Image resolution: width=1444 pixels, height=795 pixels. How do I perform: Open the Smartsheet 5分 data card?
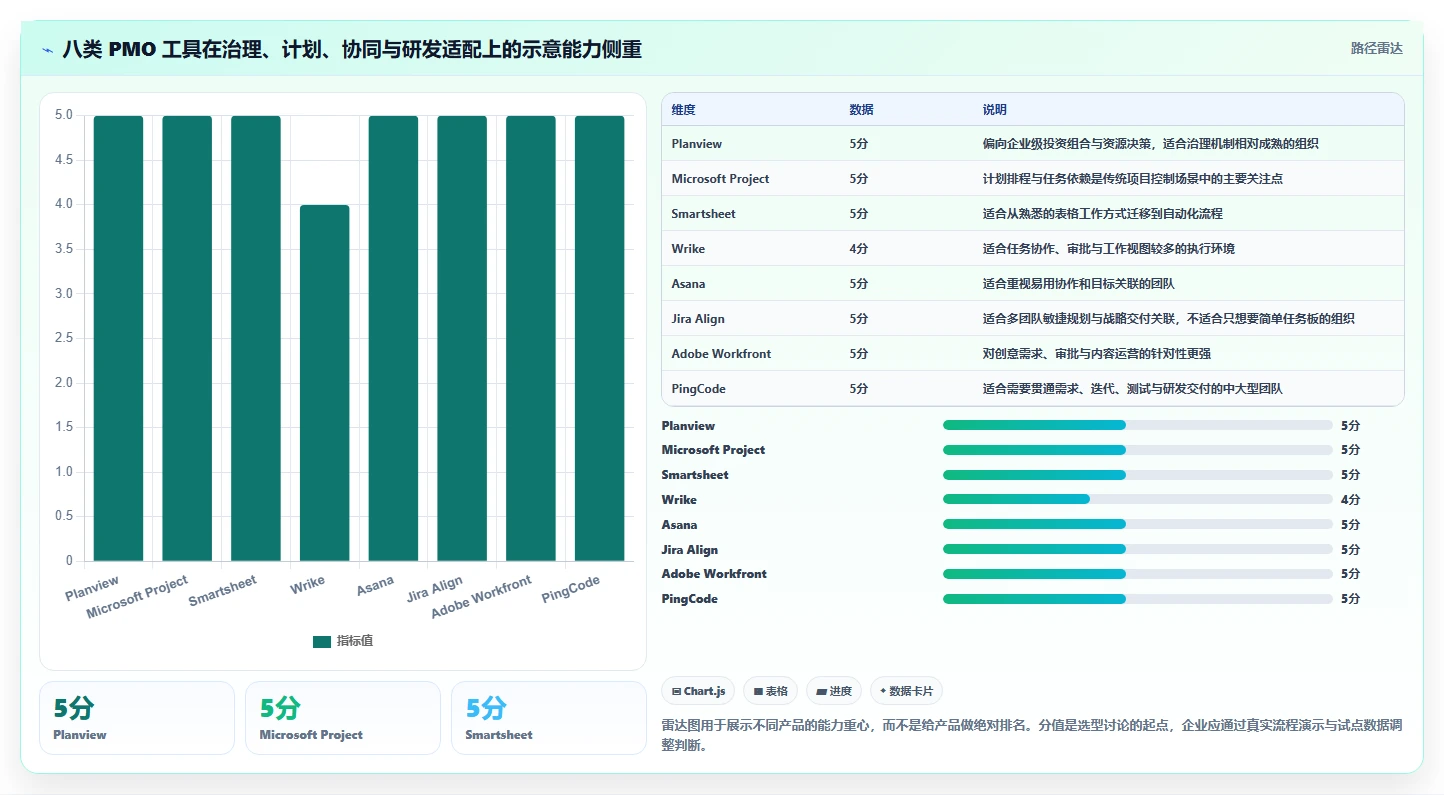(549, 718)
